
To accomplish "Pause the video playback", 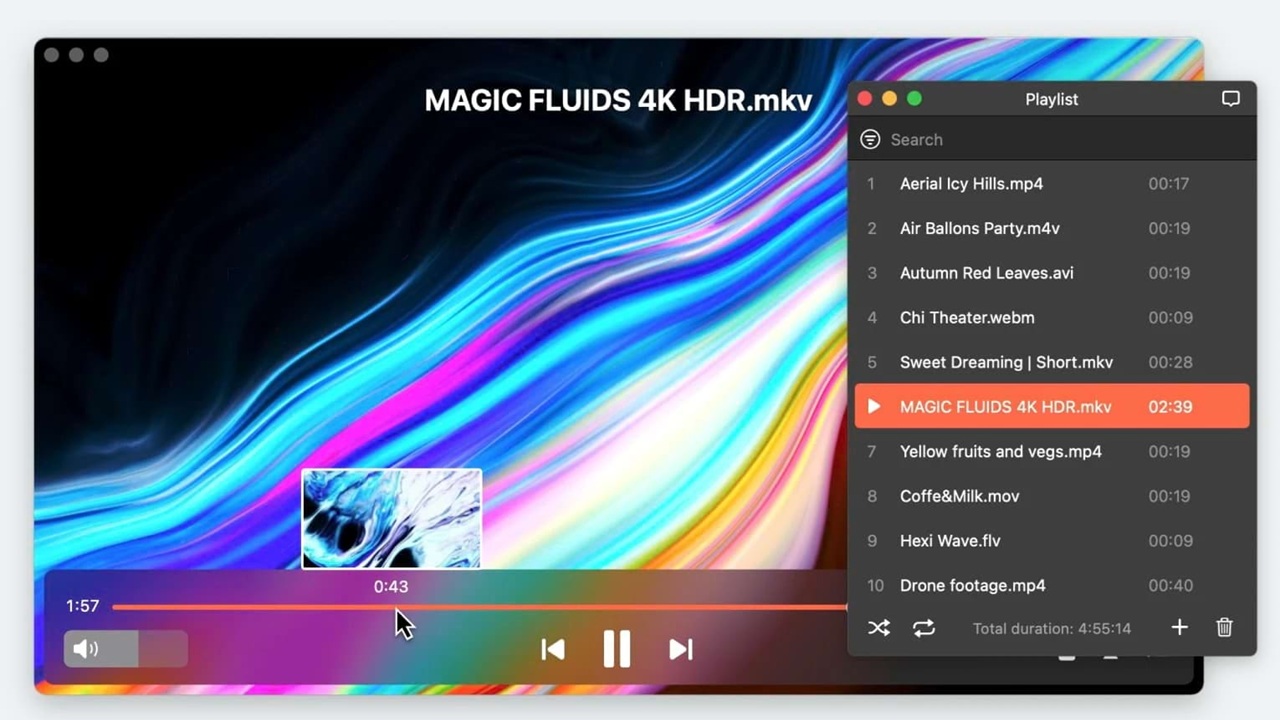I will [617, 649].
